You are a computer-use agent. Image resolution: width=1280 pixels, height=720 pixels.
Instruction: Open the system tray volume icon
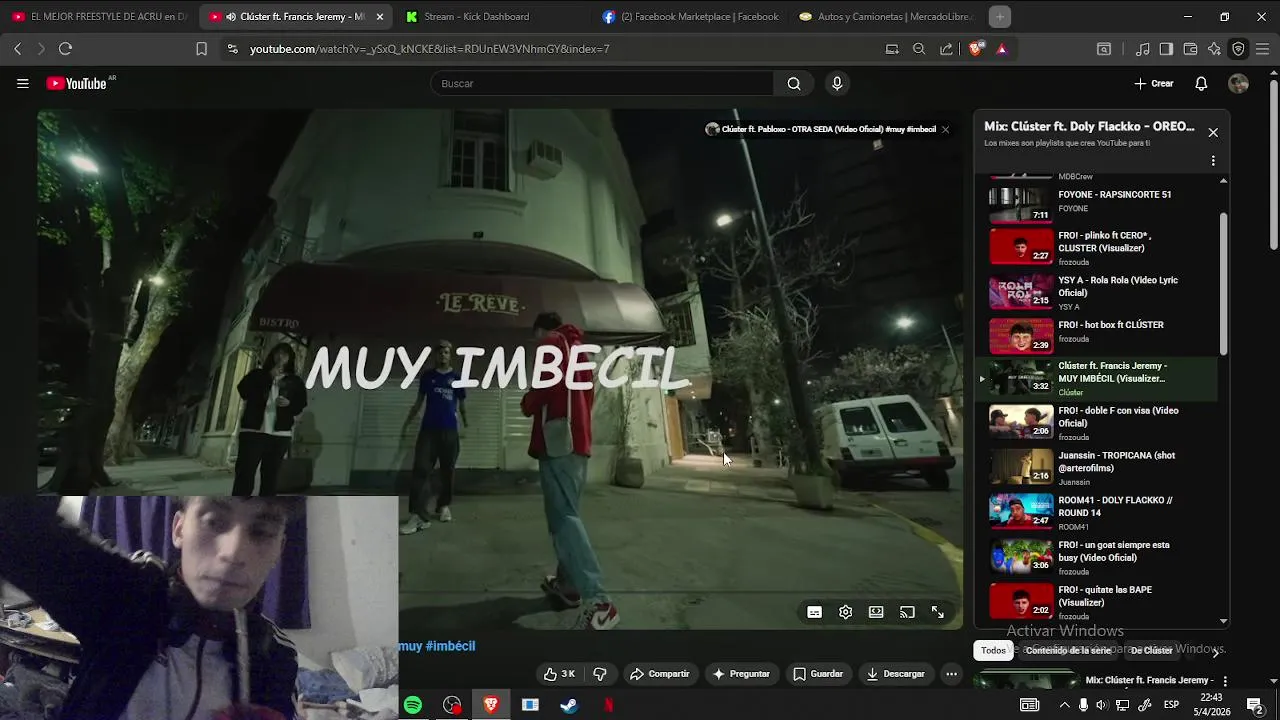pyautogui.click(x=1102, y=705)
